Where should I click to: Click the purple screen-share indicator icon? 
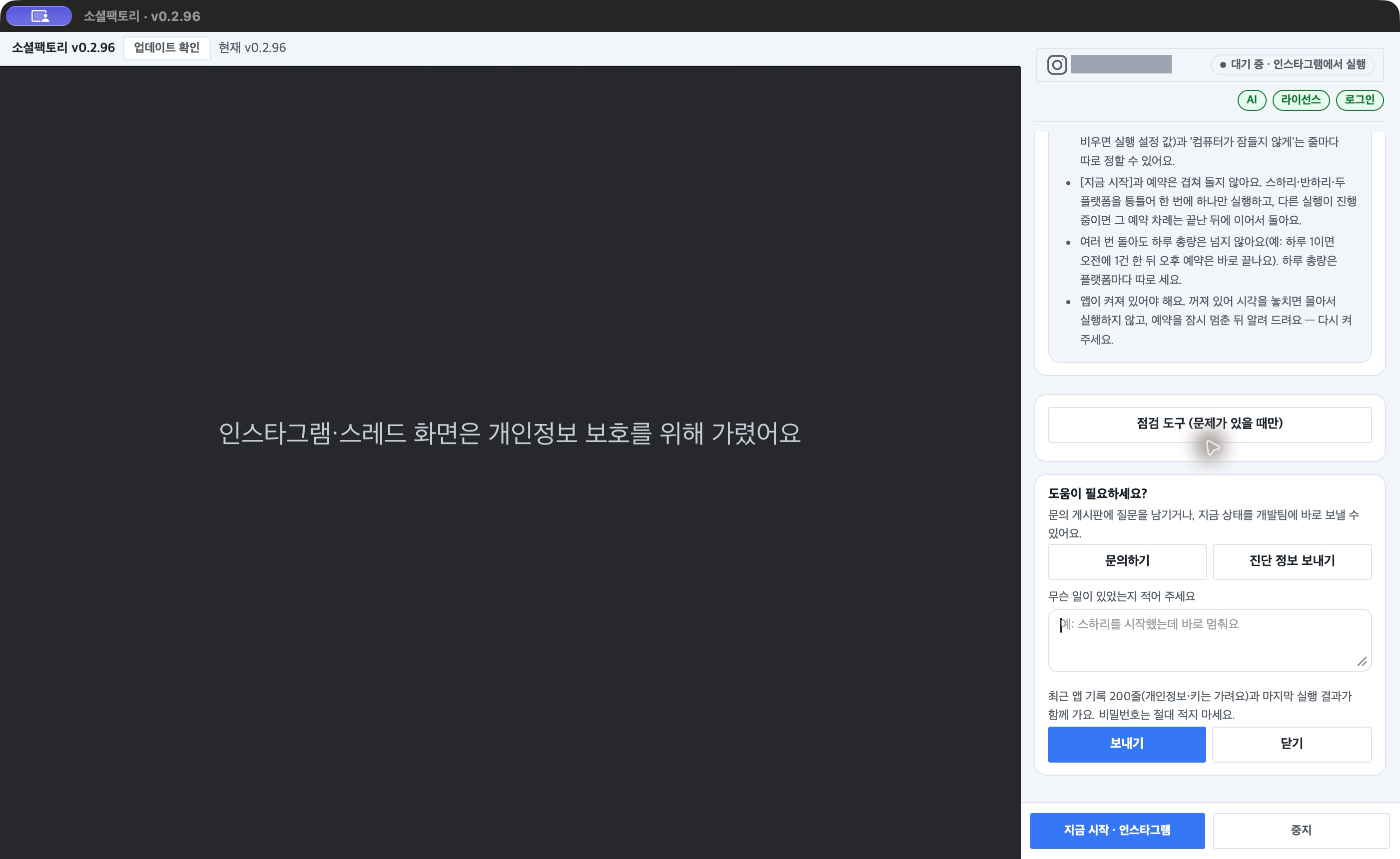(x=39, y=16)
